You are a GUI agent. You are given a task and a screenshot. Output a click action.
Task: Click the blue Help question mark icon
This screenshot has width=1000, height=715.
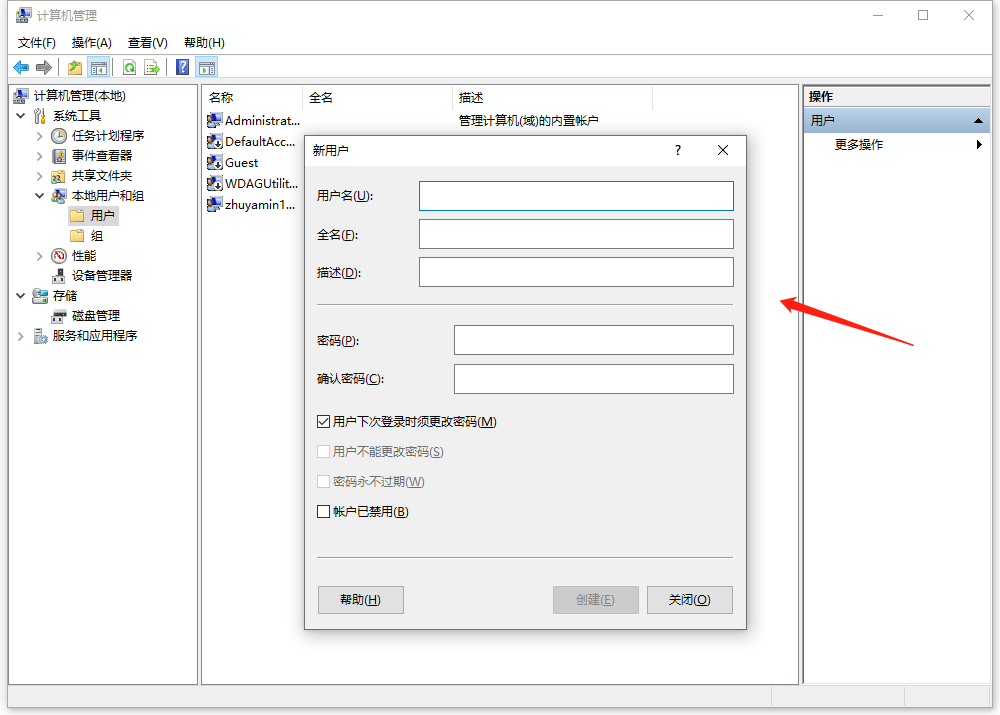182,67
